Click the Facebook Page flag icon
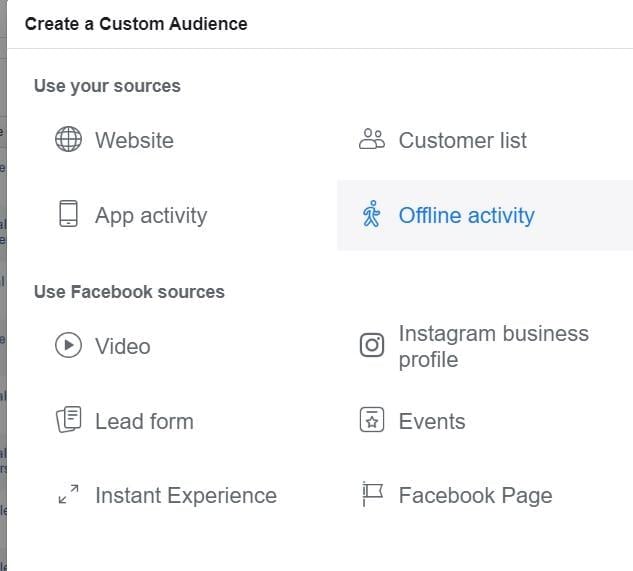The width and height of the screenshot is (633, 571). pos(372,494)
